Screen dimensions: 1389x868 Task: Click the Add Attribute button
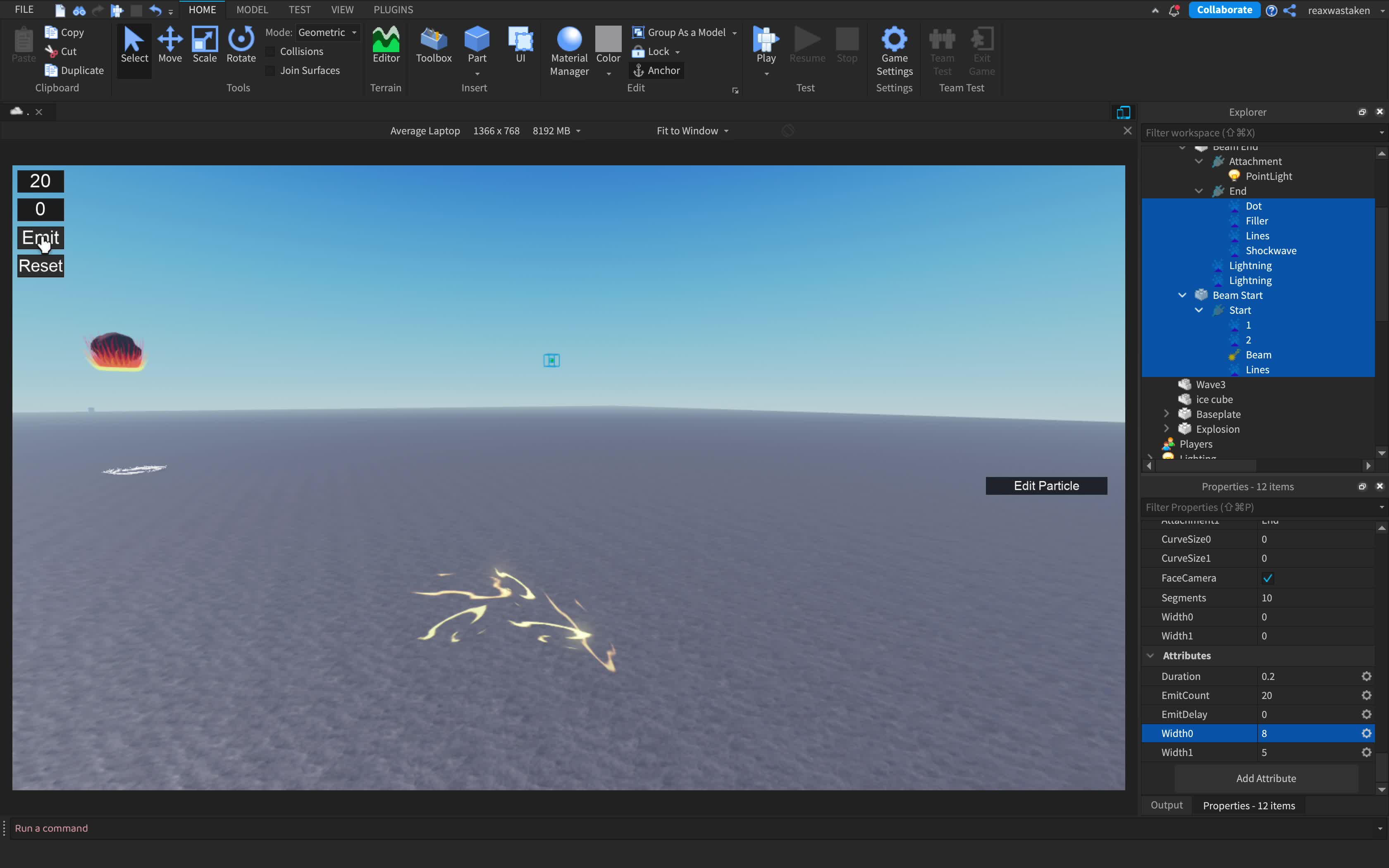[1265, 778]
